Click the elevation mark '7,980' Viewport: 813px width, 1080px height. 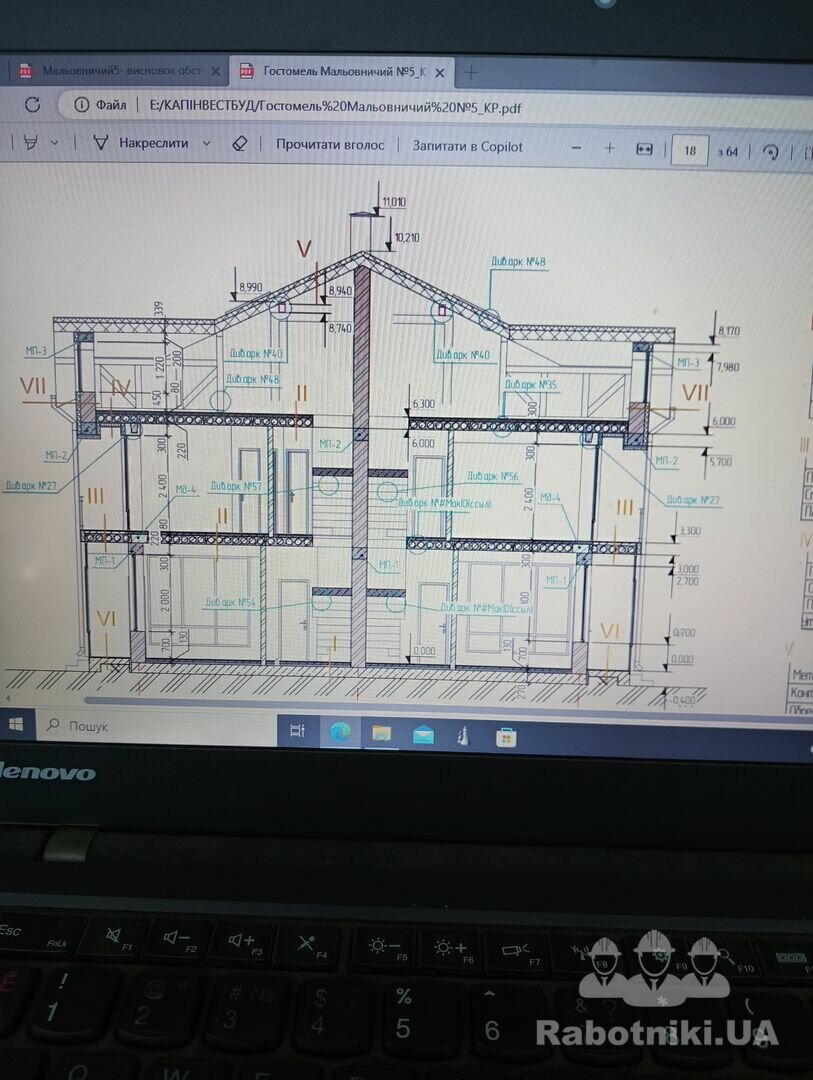tap(728, 366)
